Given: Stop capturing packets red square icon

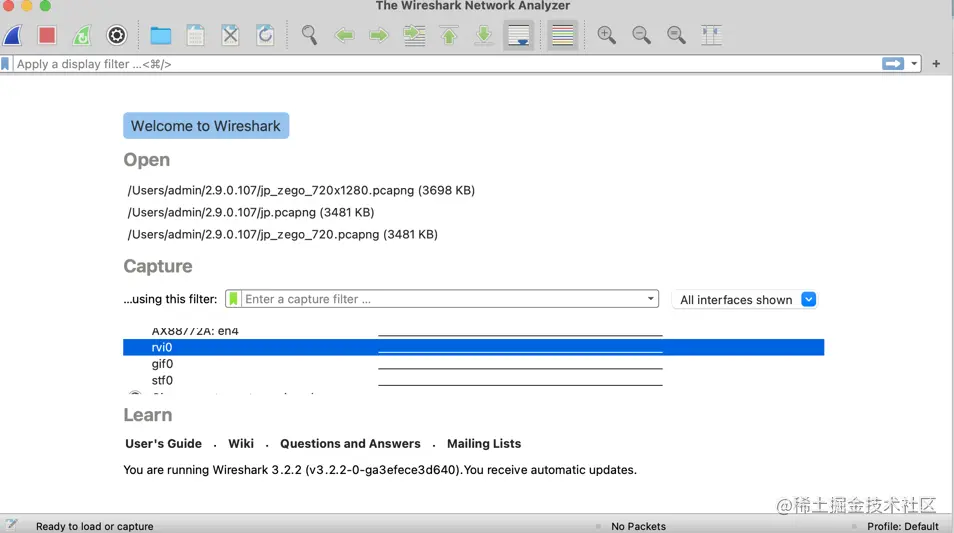Looking at the screenshot, I should (x=47, y=35).
